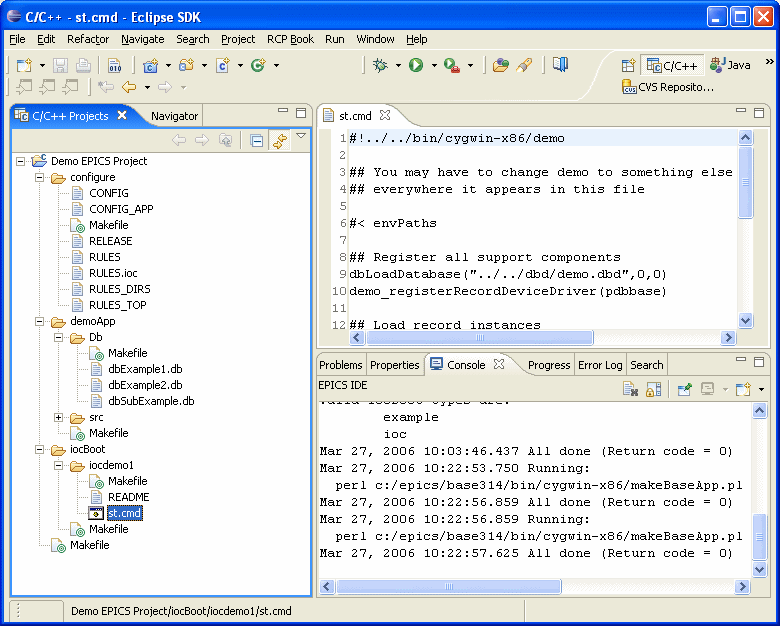The height and width of the screenshot is (626, 780).
Task: Click Open Console icon
Action: [743, 389]
